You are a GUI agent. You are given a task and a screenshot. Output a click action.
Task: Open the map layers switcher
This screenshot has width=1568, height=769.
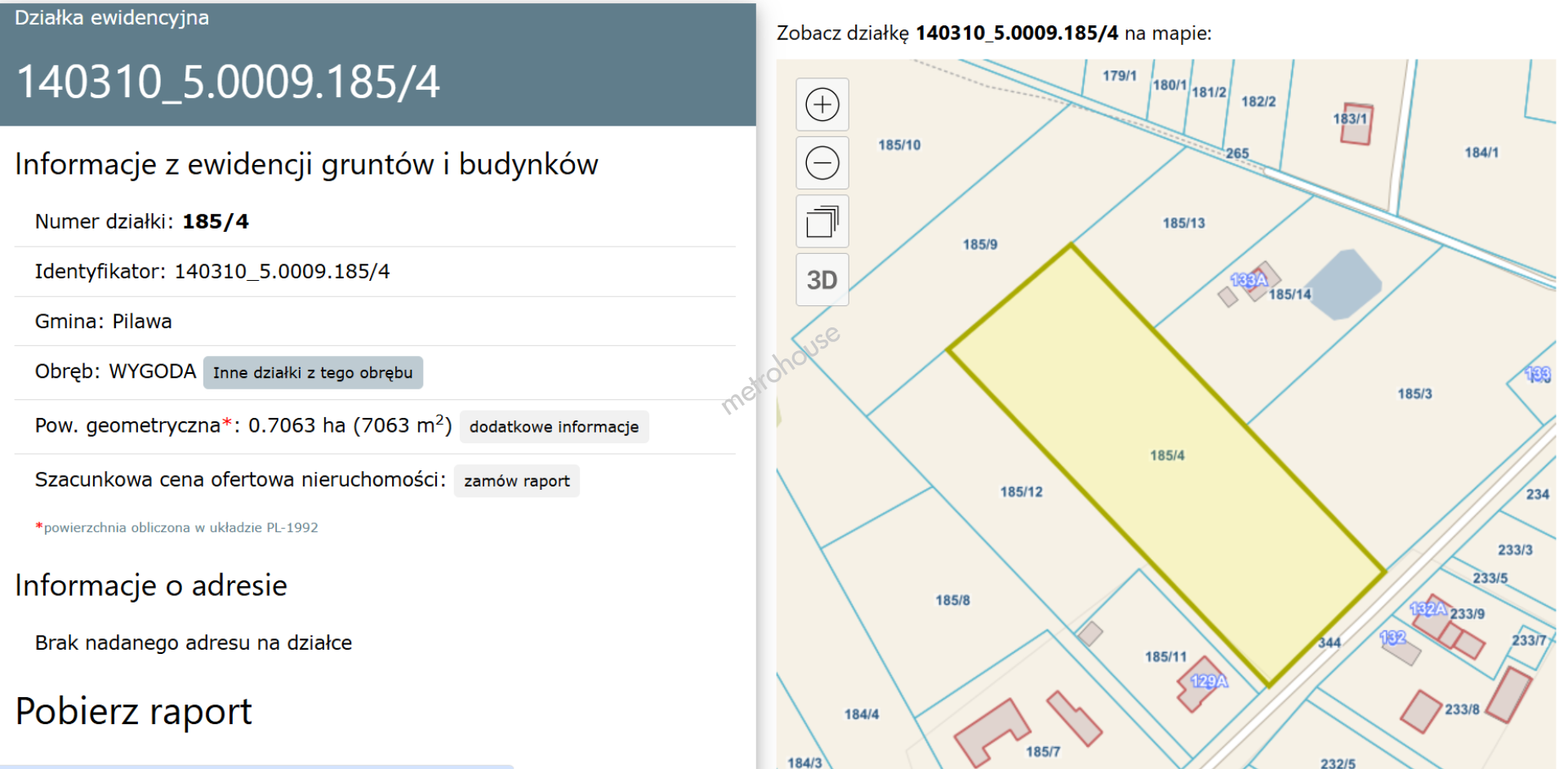(x=822, y=221)
